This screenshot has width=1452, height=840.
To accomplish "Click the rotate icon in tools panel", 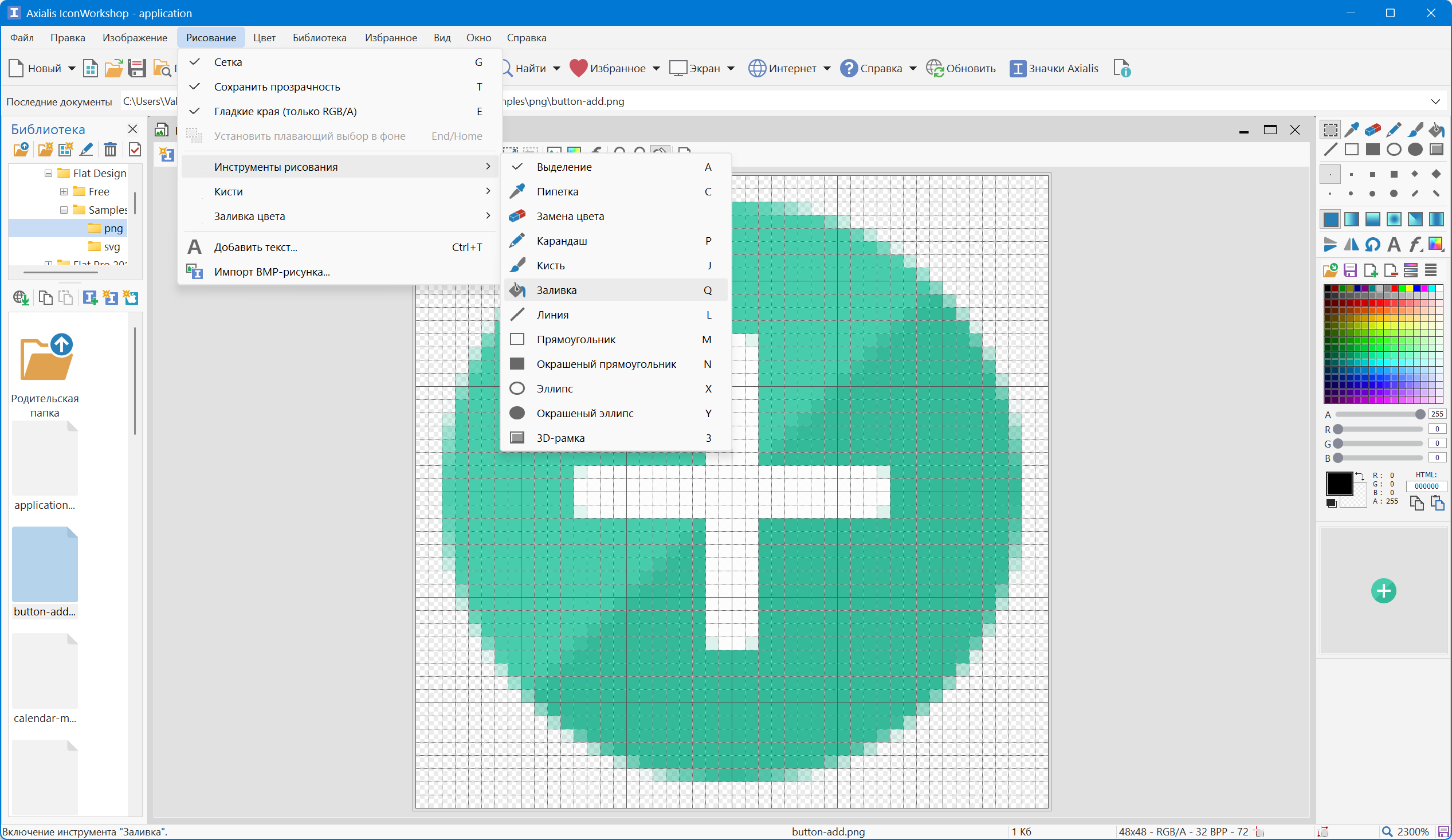I will point(1372,245).
